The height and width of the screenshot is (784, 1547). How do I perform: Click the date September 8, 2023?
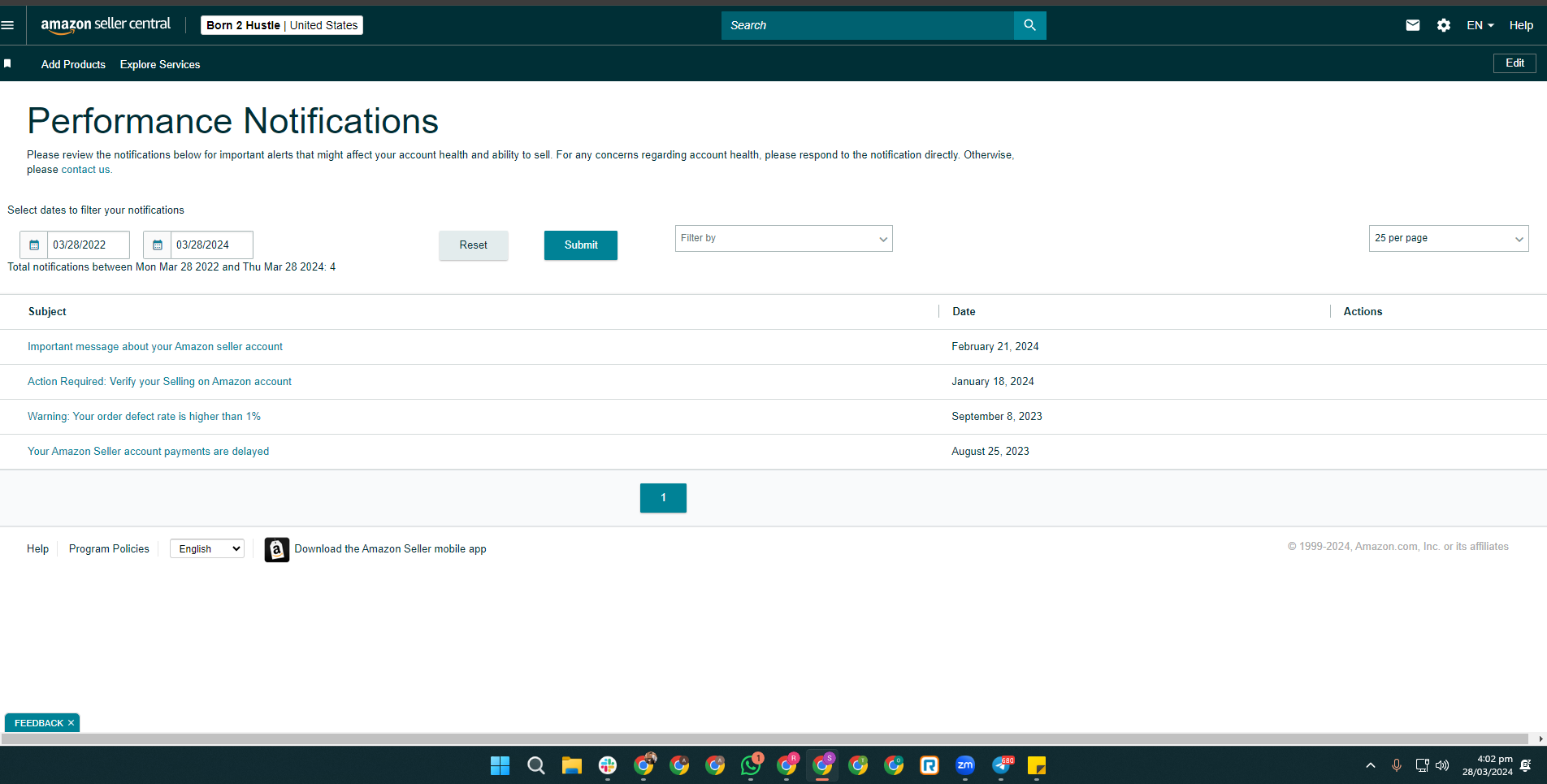click(x=997, y=417)
